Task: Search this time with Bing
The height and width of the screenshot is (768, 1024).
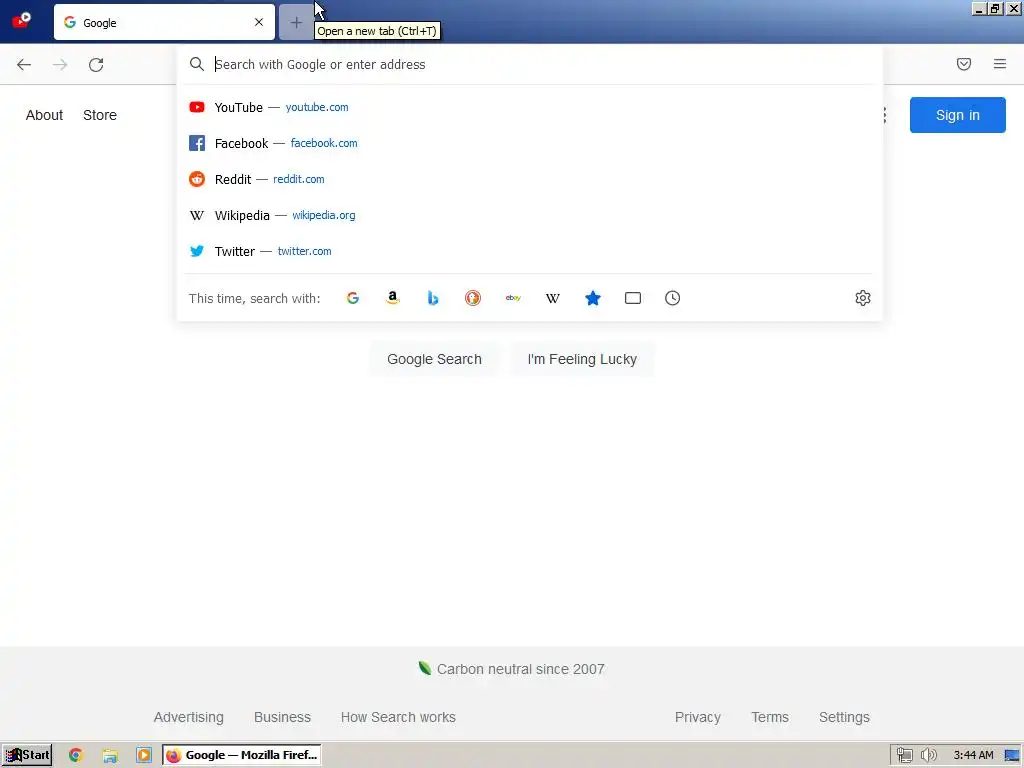Action: (432, 298)
